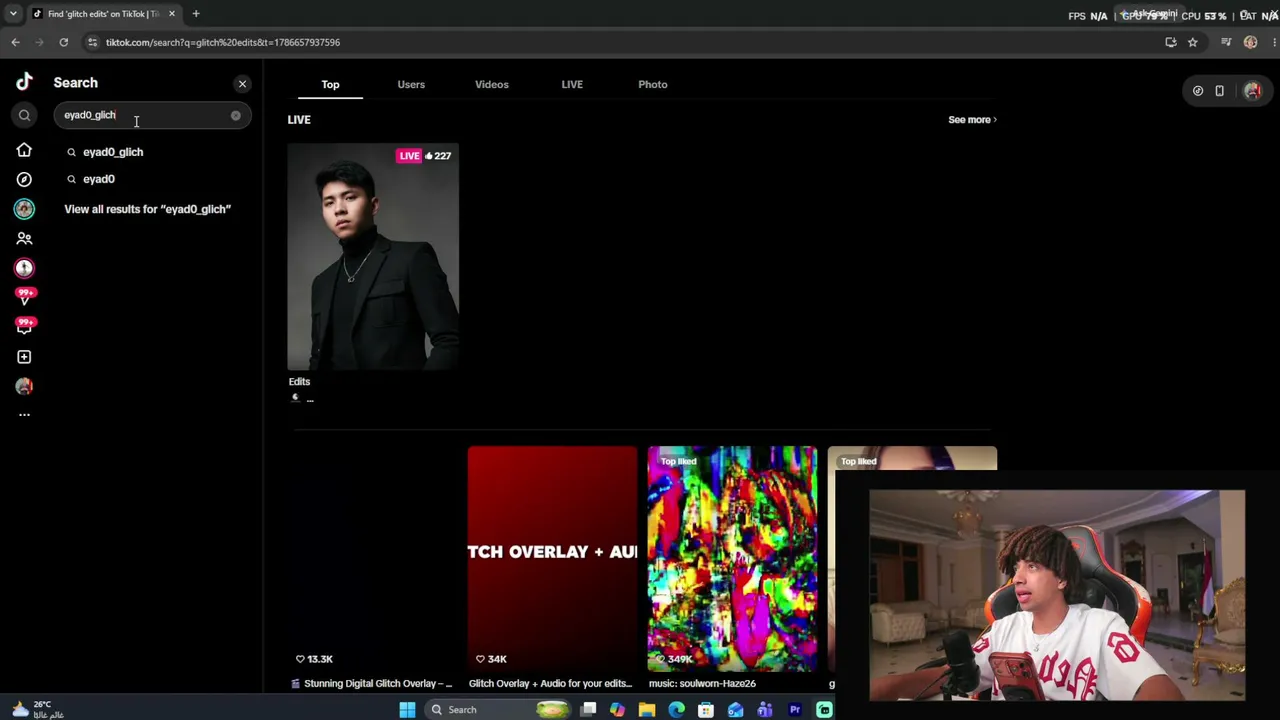Open the Stunning Digital Glitch Overlay video
The height and width of the screenshot is (720, 1280).
372,558
